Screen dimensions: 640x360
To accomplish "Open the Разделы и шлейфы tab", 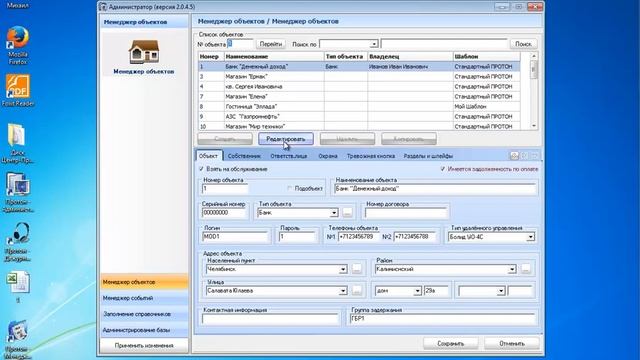I will (x=428, y=156).
